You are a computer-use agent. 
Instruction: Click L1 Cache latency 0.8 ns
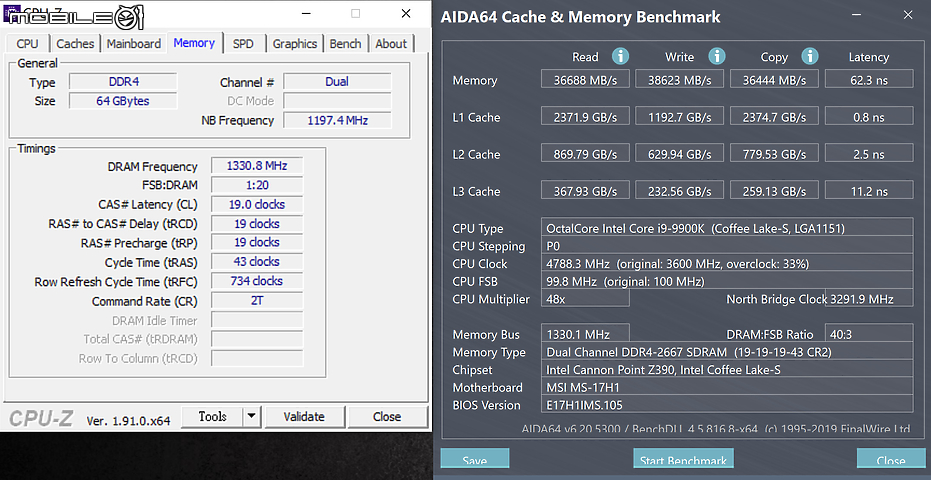[869, 116]
